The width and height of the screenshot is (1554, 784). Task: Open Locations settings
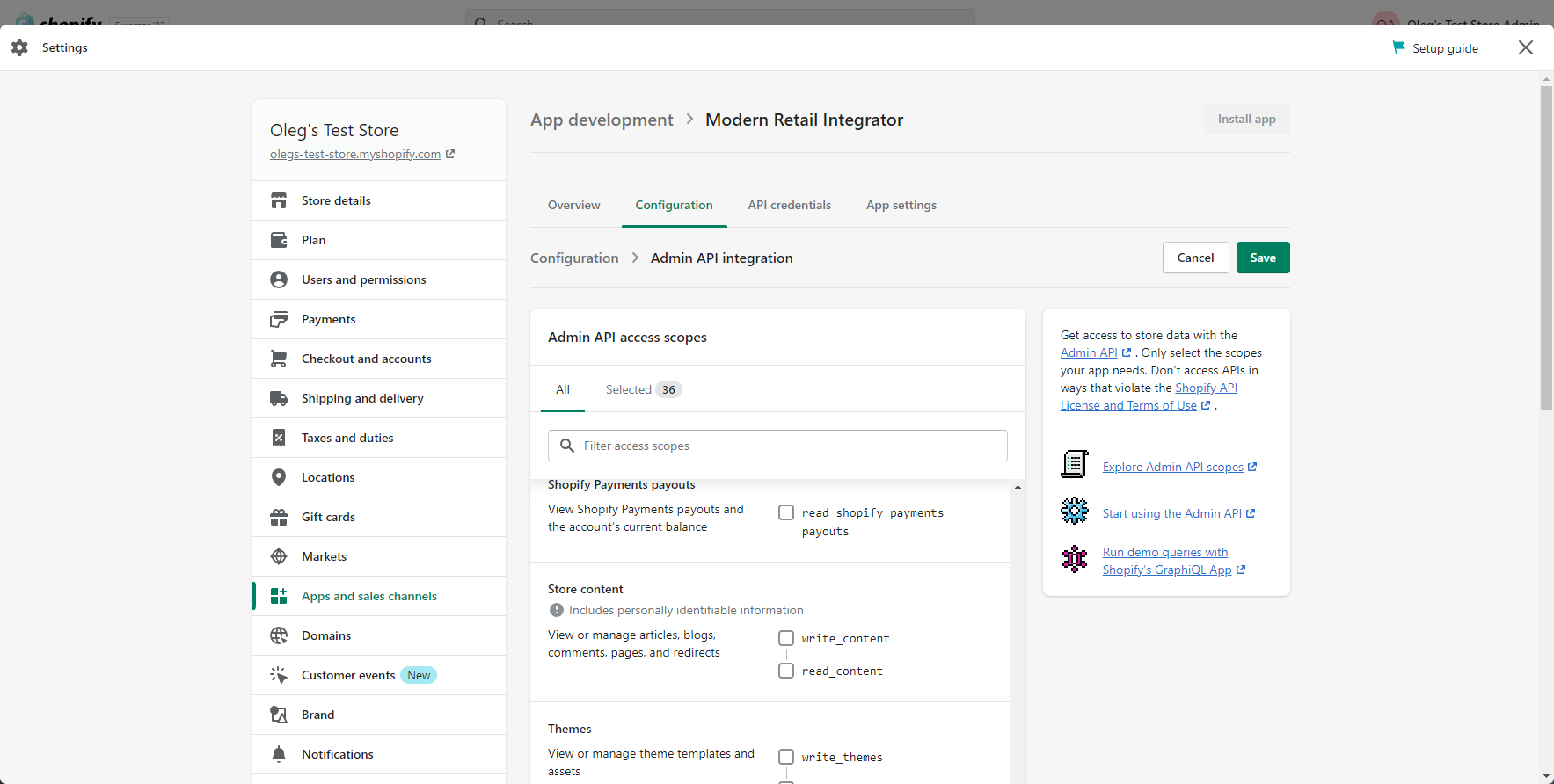point(379,477)
